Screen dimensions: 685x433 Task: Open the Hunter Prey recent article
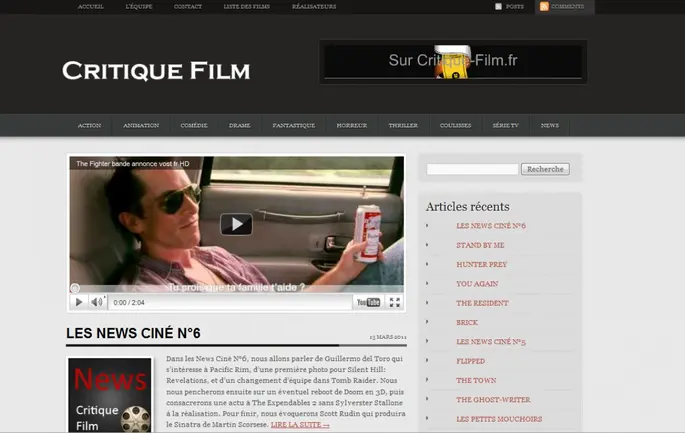(481, 264)
